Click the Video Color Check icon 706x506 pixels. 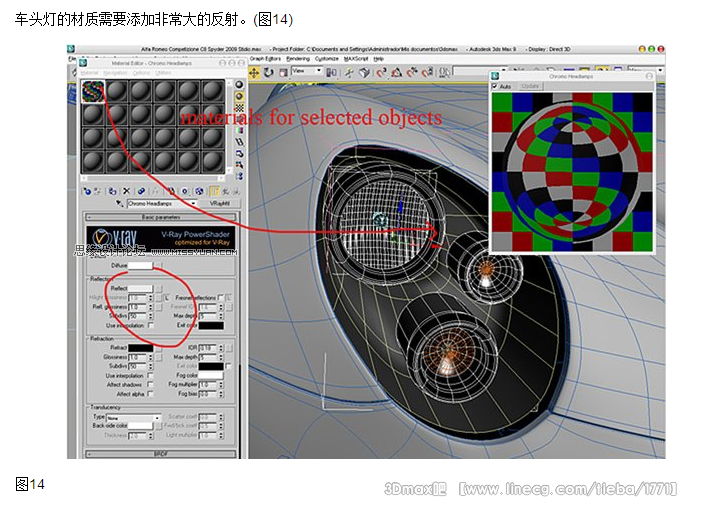(x=240, y=131)
